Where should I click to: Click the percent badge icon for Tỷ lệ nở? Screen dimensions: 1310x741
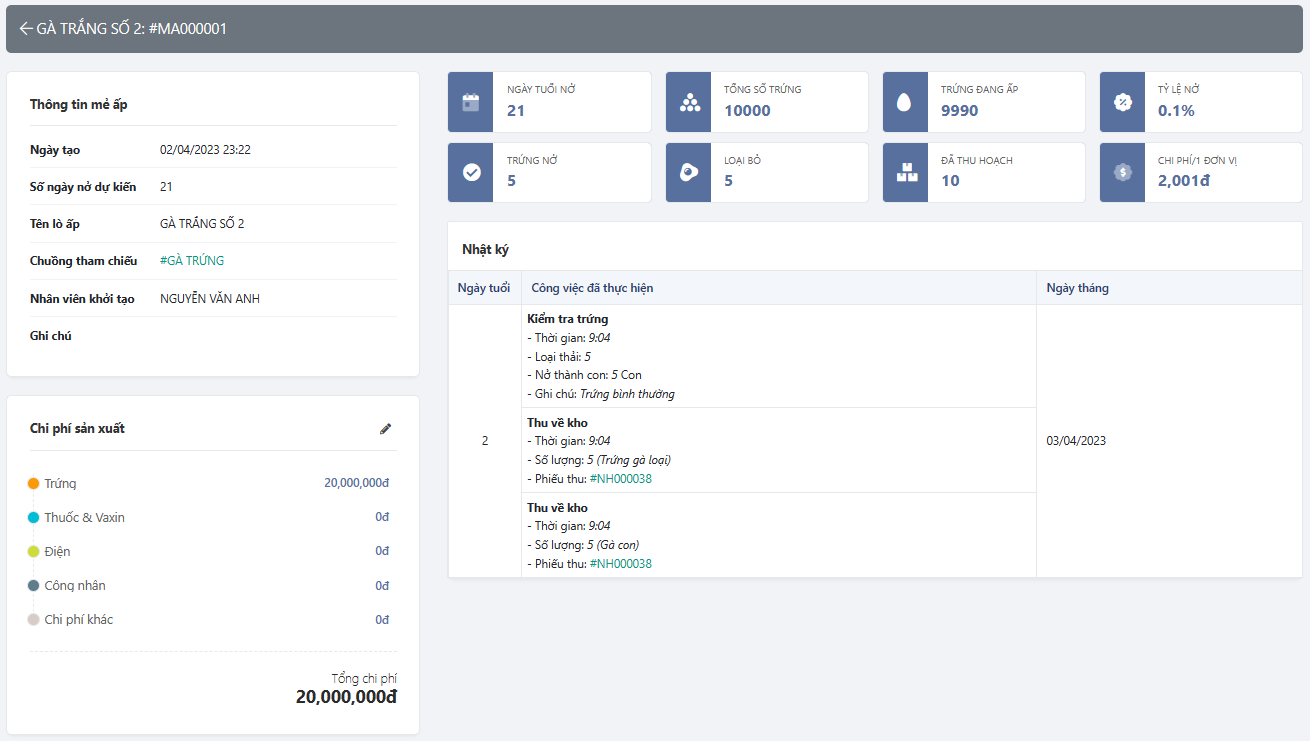coord(1122,102)
